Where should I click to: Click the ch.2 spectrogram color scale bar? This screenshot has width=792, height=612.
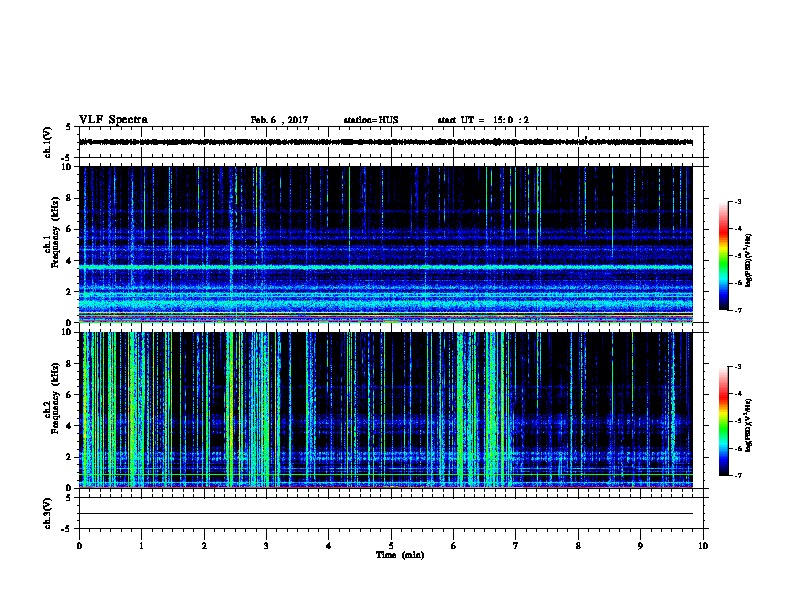723,421
